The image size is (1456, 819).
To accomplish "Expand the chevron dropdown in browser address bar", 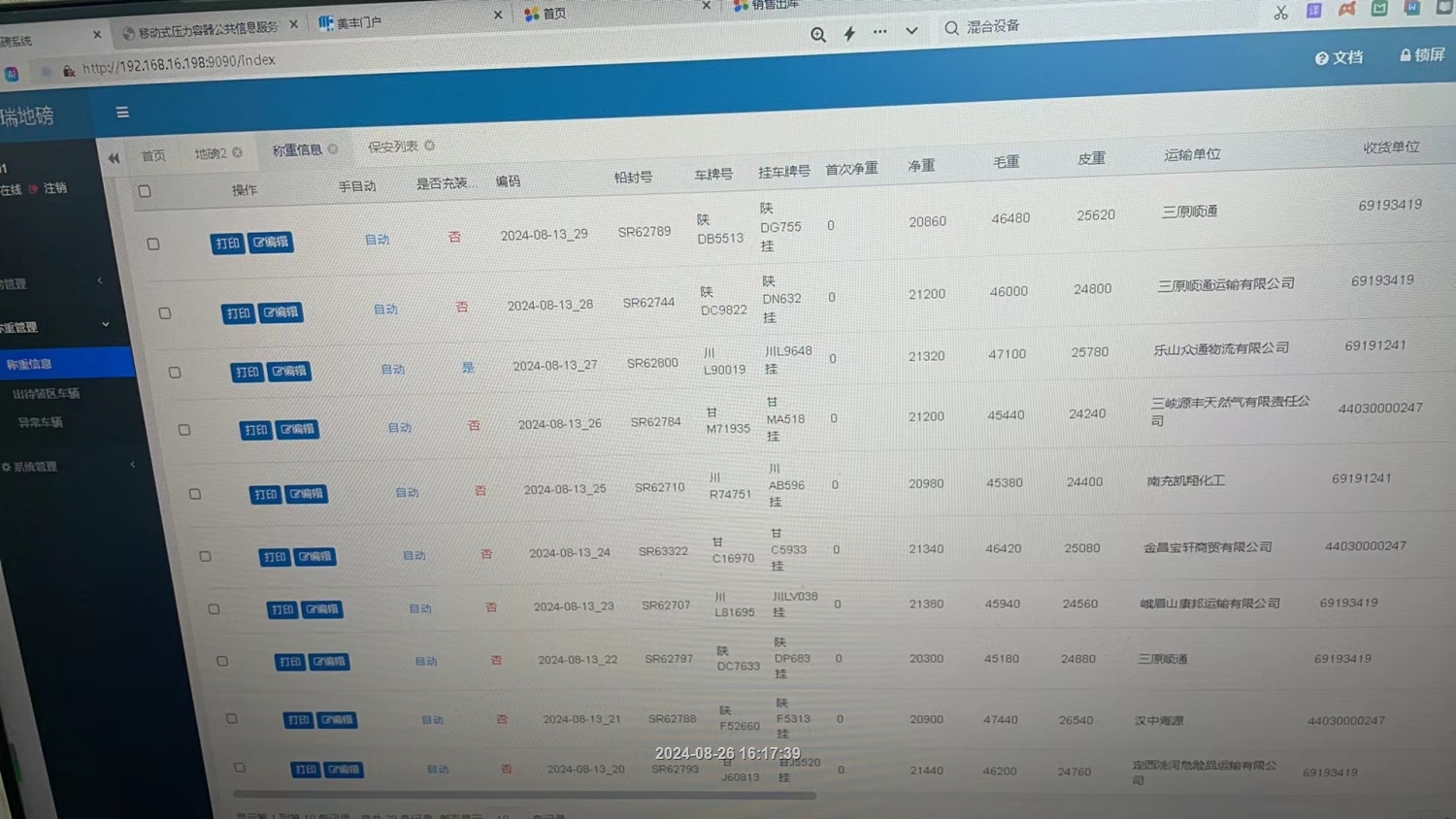I will (911, 30).
